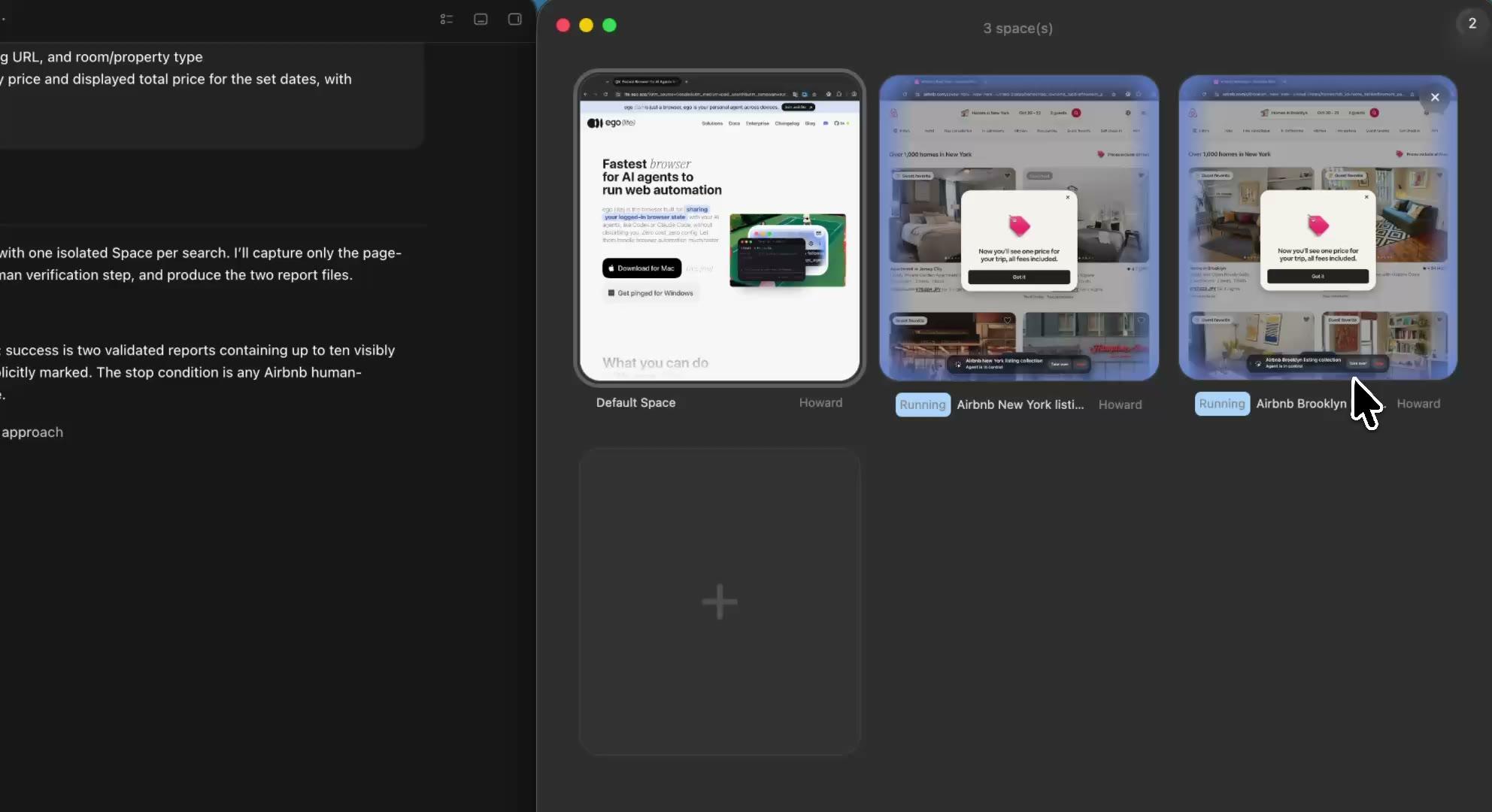The width and height of the screenshot is (1492, 812).
Task: Click the chat line 'with one isolated Space per search'
Action: [x=201, y=253]
